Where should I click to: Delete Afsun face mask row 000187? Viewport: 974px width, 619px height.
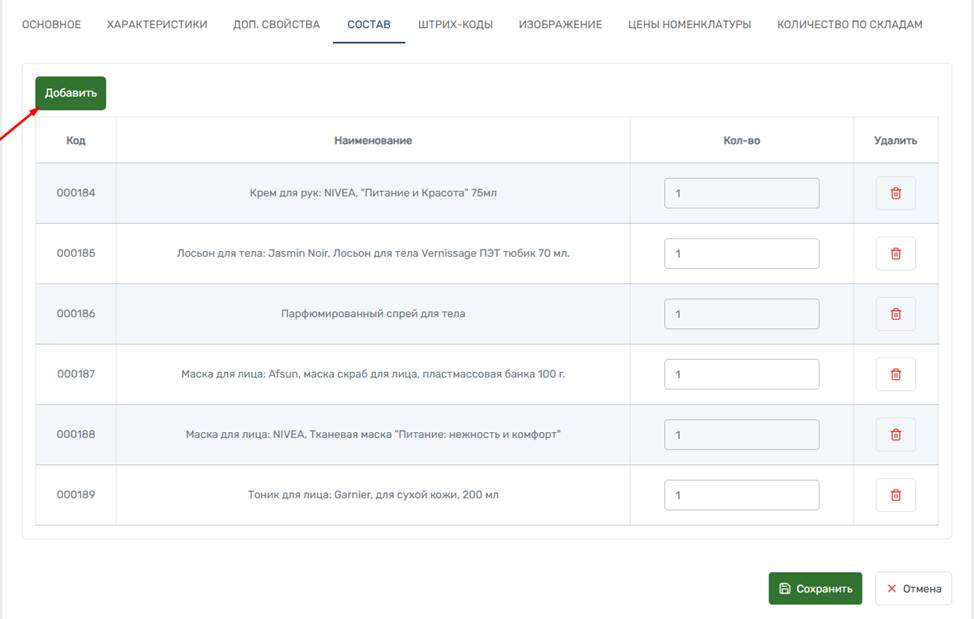click(x=895, y=374)
